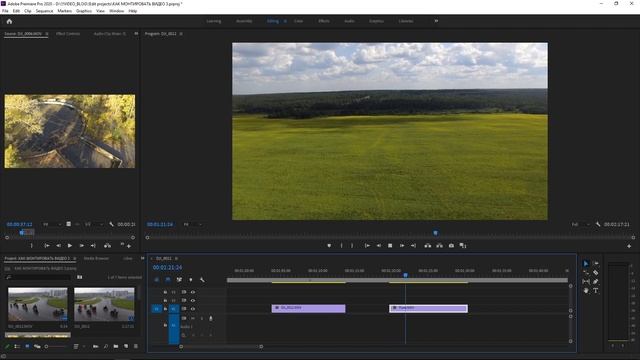This screenshot has width=640, height=360.
Task: Go to In point in Source monitor
Action: click(x=47, y=246)
